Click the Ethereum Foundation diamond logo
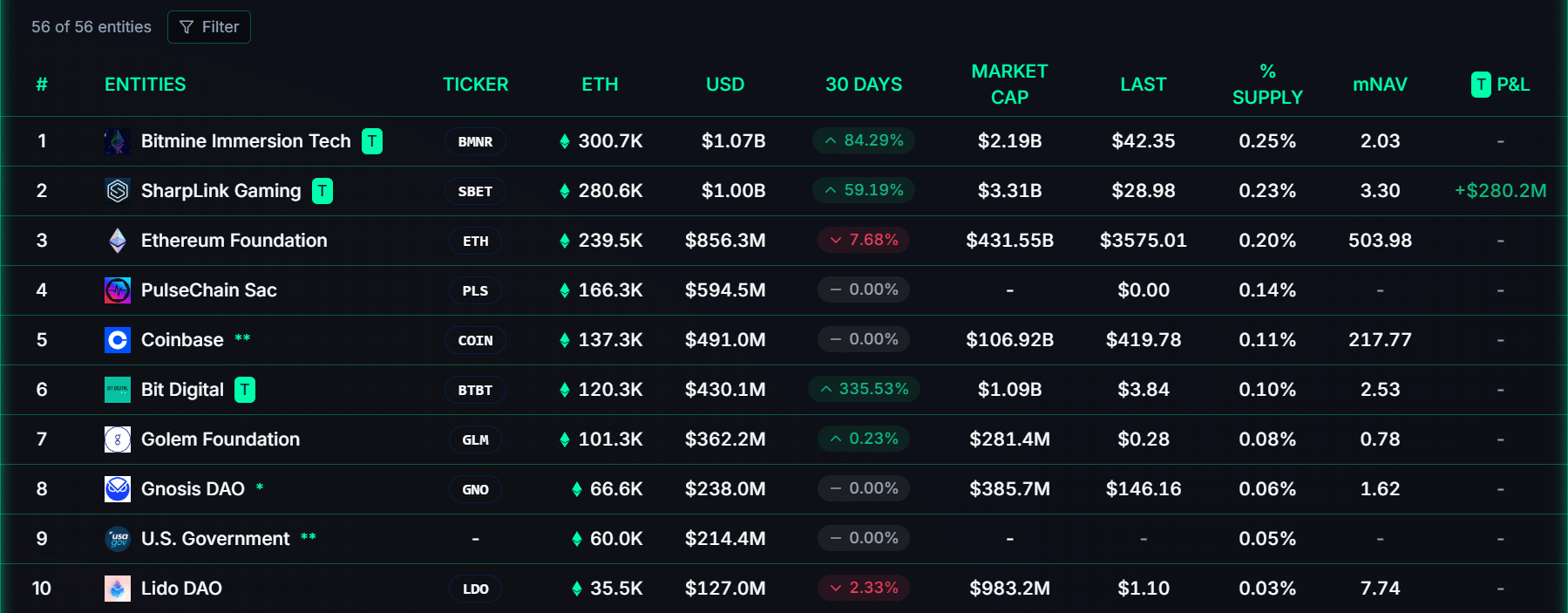 pyautogui.click(x=117, y=241)
